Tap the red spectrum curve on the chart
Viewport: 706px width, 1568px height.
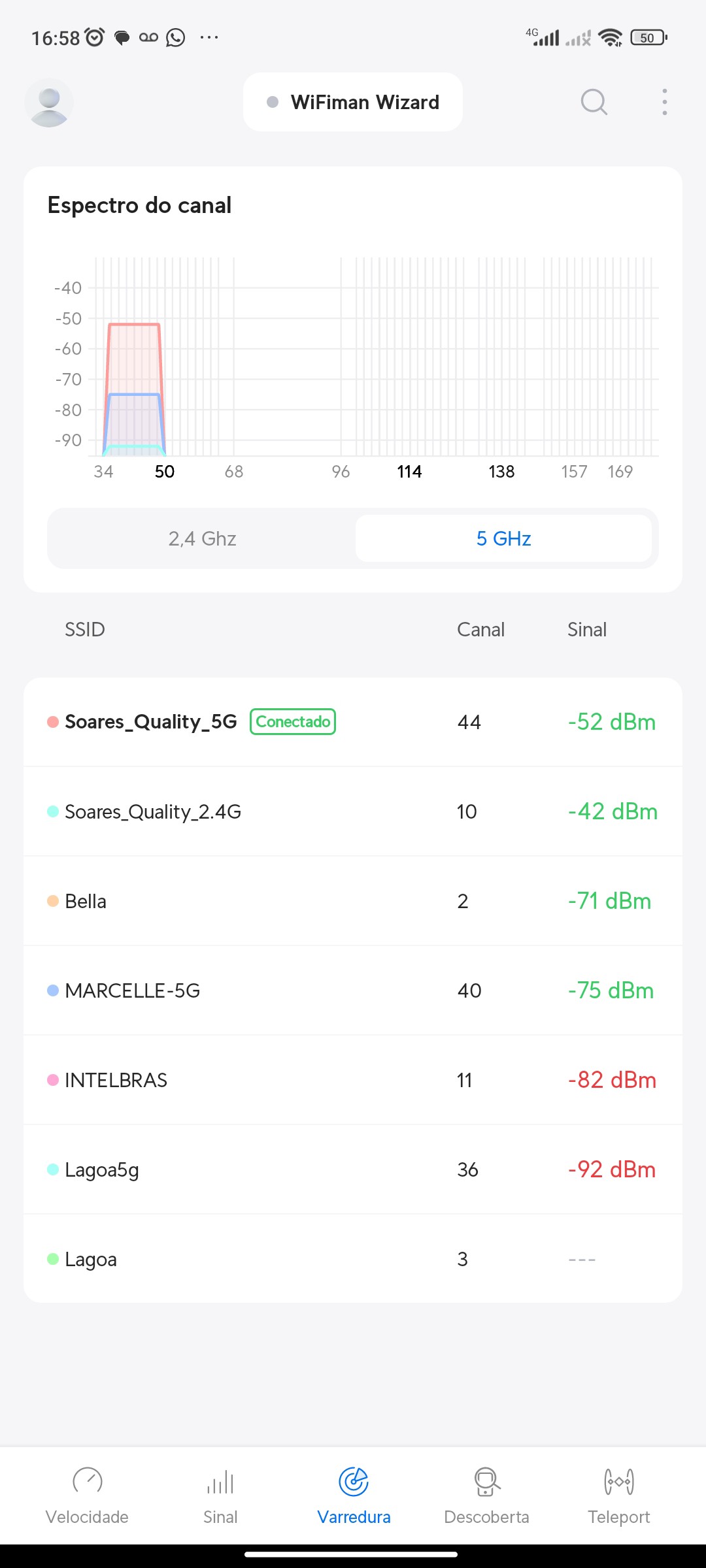134,324
